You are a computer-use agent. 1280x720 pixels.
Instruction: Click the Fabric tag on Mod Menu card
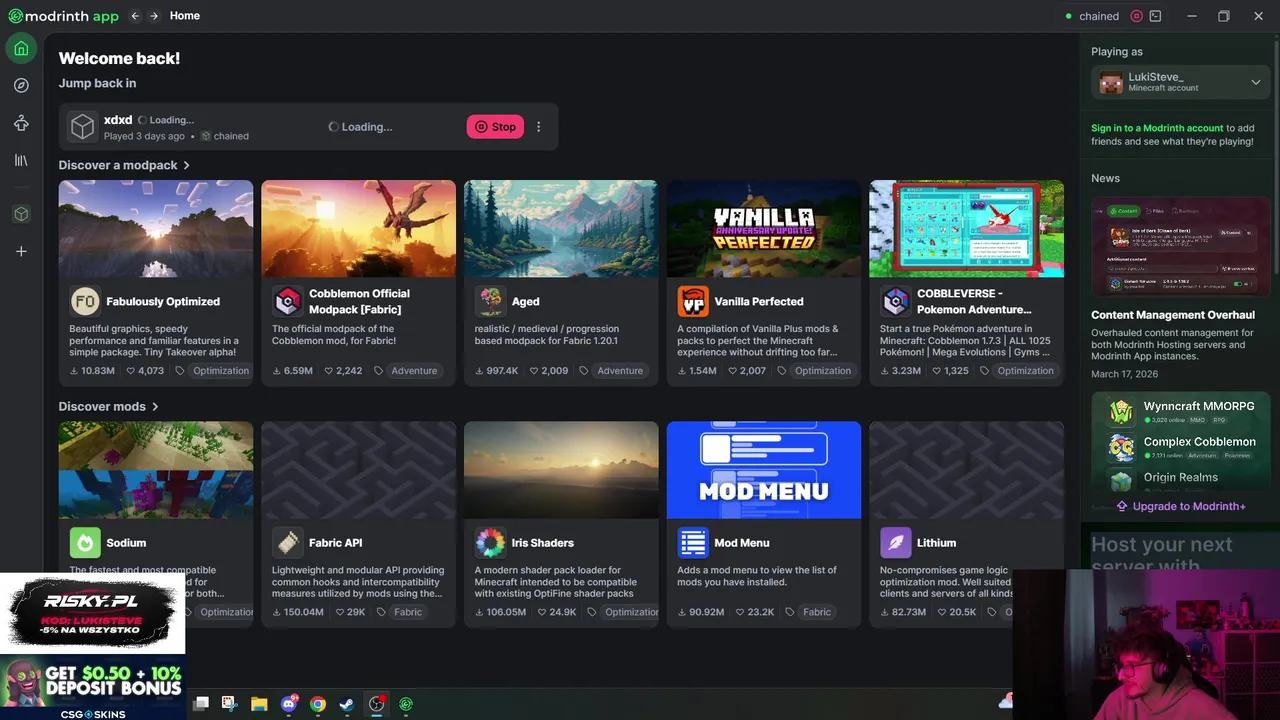coord(817,612)
